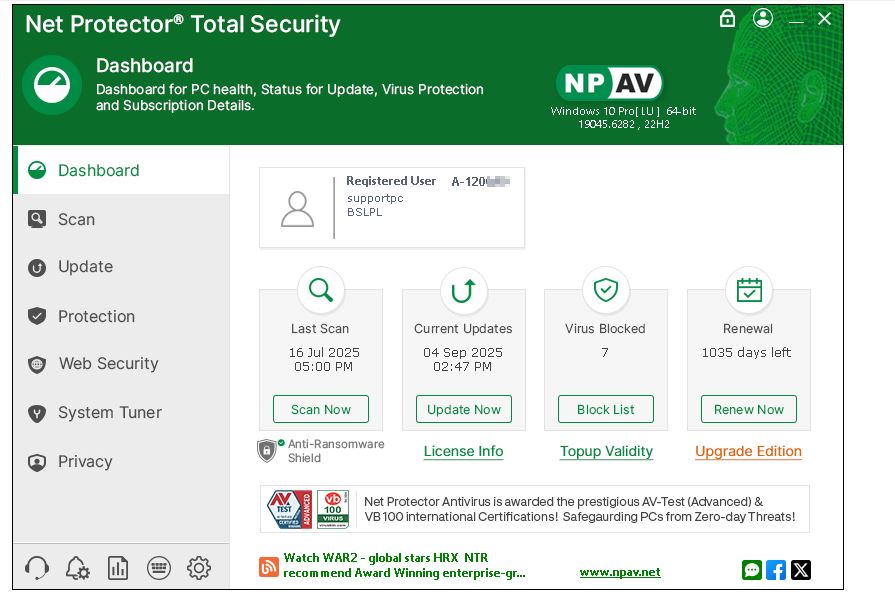
Task: Click the AV-Test certification badge
Action: [289, 509]
